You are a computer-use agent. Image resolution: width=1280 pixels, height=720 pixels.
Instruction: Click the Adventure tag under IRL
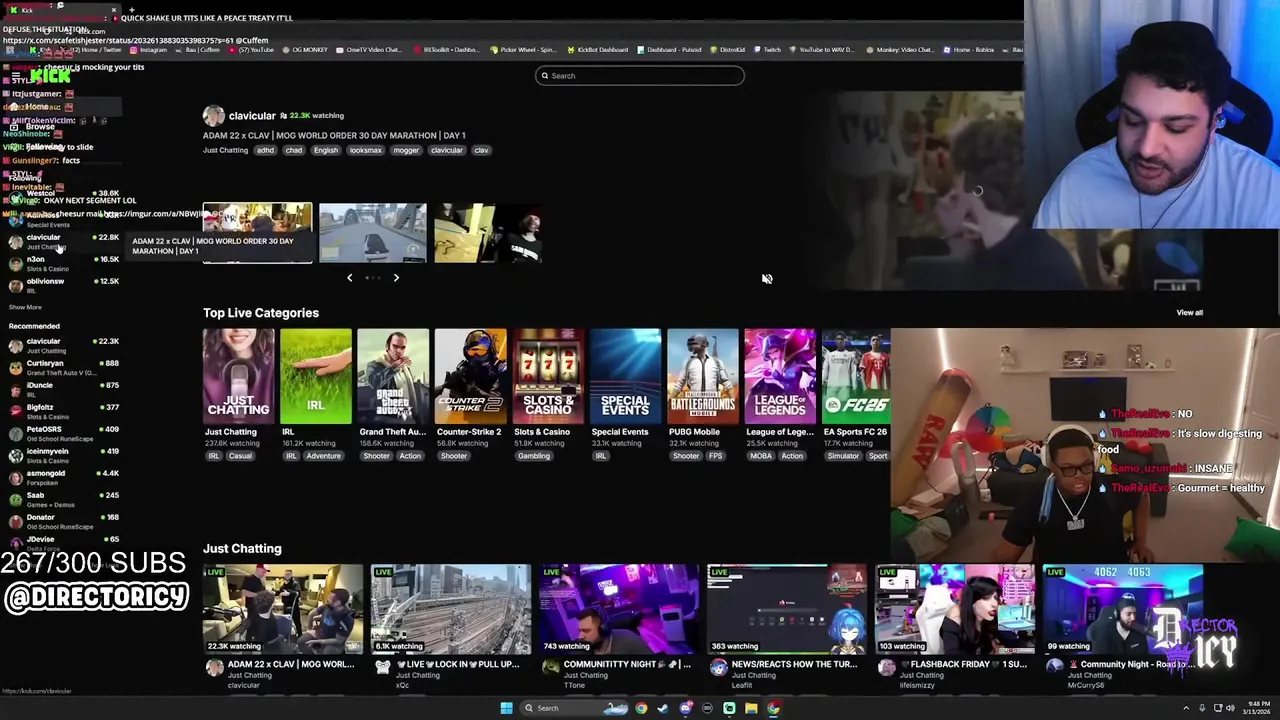pyautogui.click(x=323, y=456)
